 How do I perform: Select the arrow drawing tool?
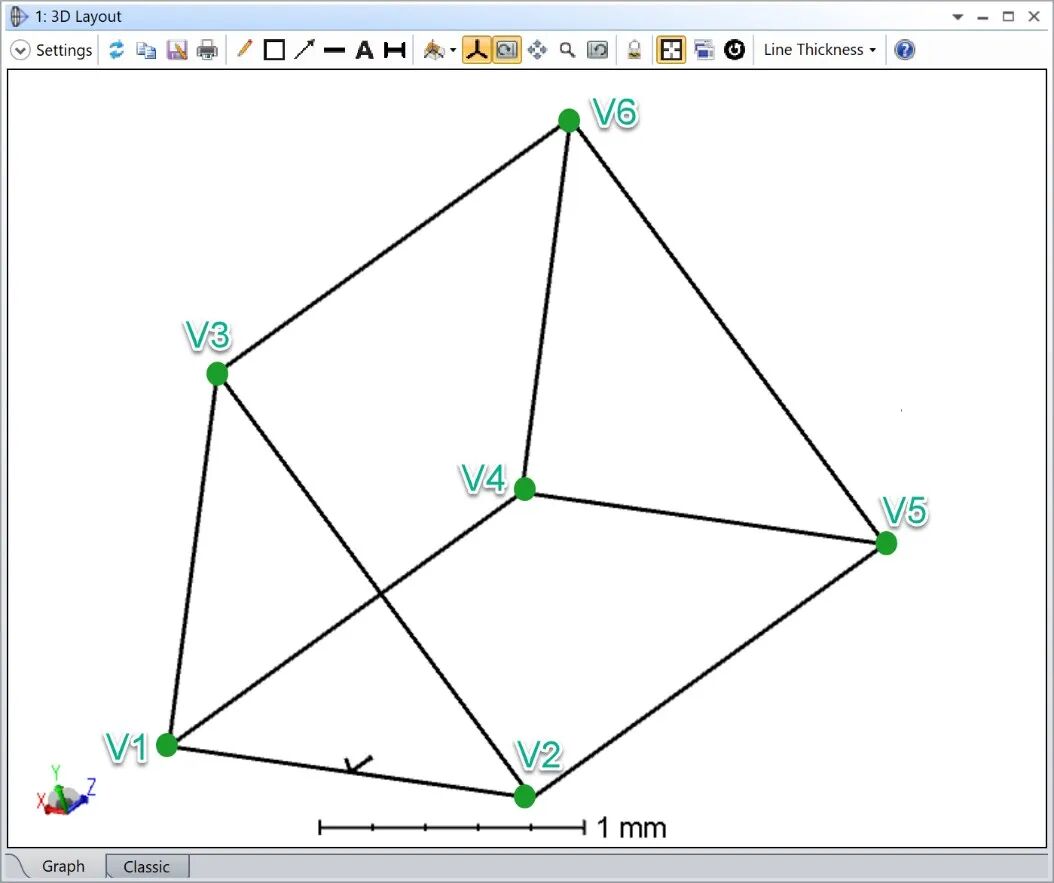(x=305, y=50)
